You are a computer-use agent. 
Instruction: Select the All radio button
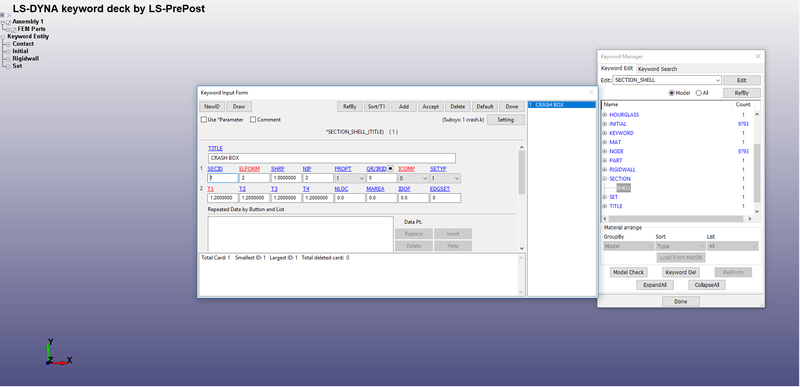pyautogui.click(x=698, y=93)
